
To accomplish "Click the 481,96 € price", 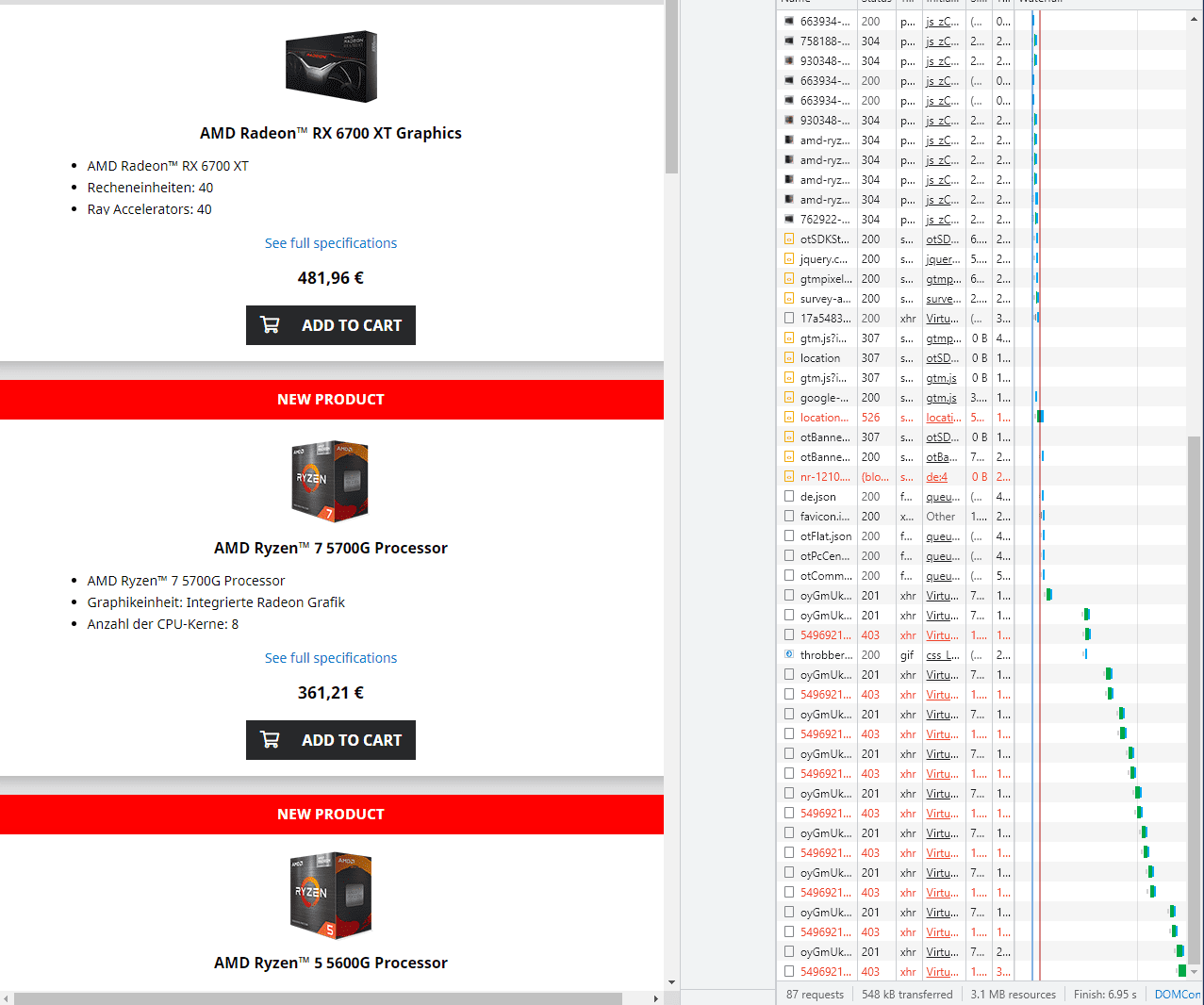I will tap(331, 278).
